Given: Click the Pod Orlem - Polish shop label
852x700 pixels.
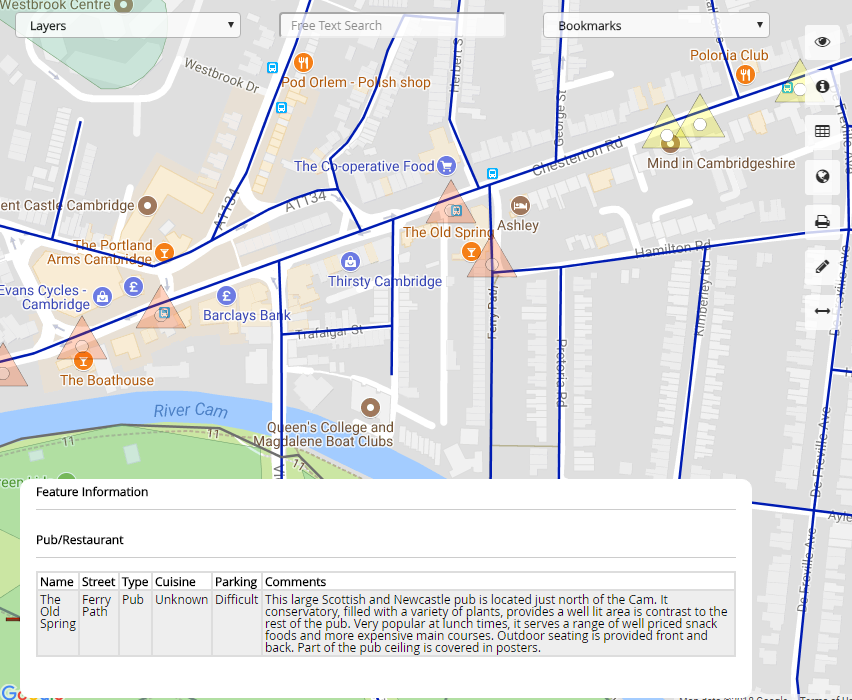Looking at the screenshot, I should tap(356, 83).
